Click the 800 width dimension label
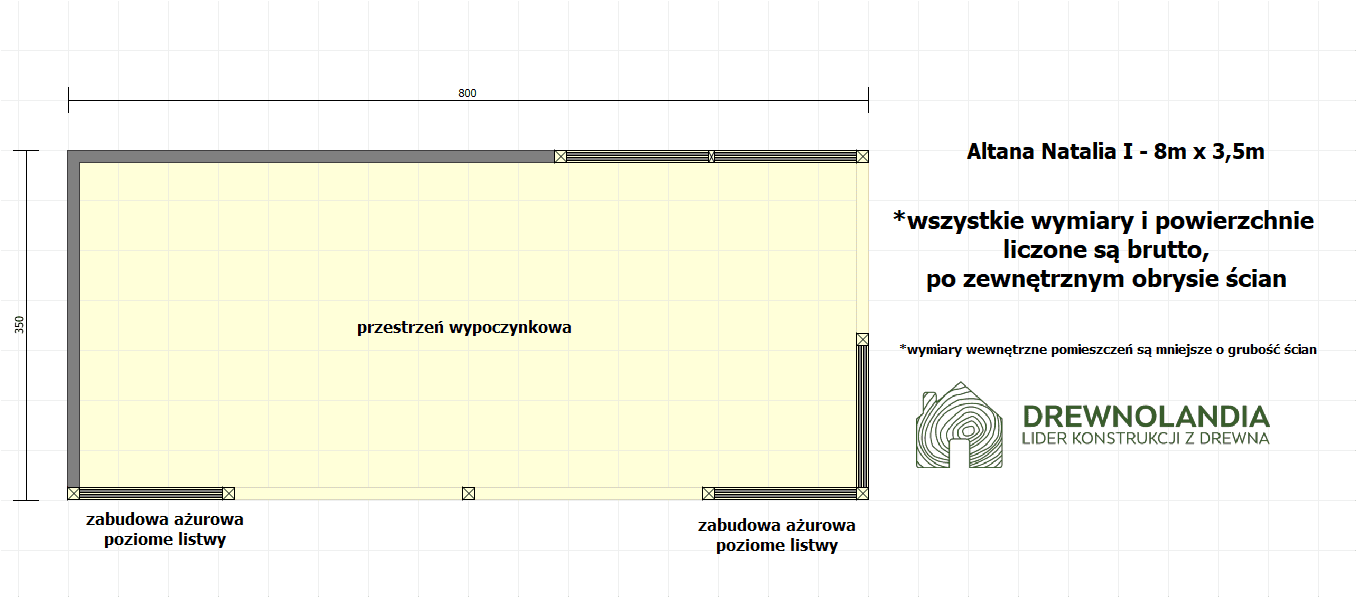This screenshot has height=597, width=1356. (467, 93)
